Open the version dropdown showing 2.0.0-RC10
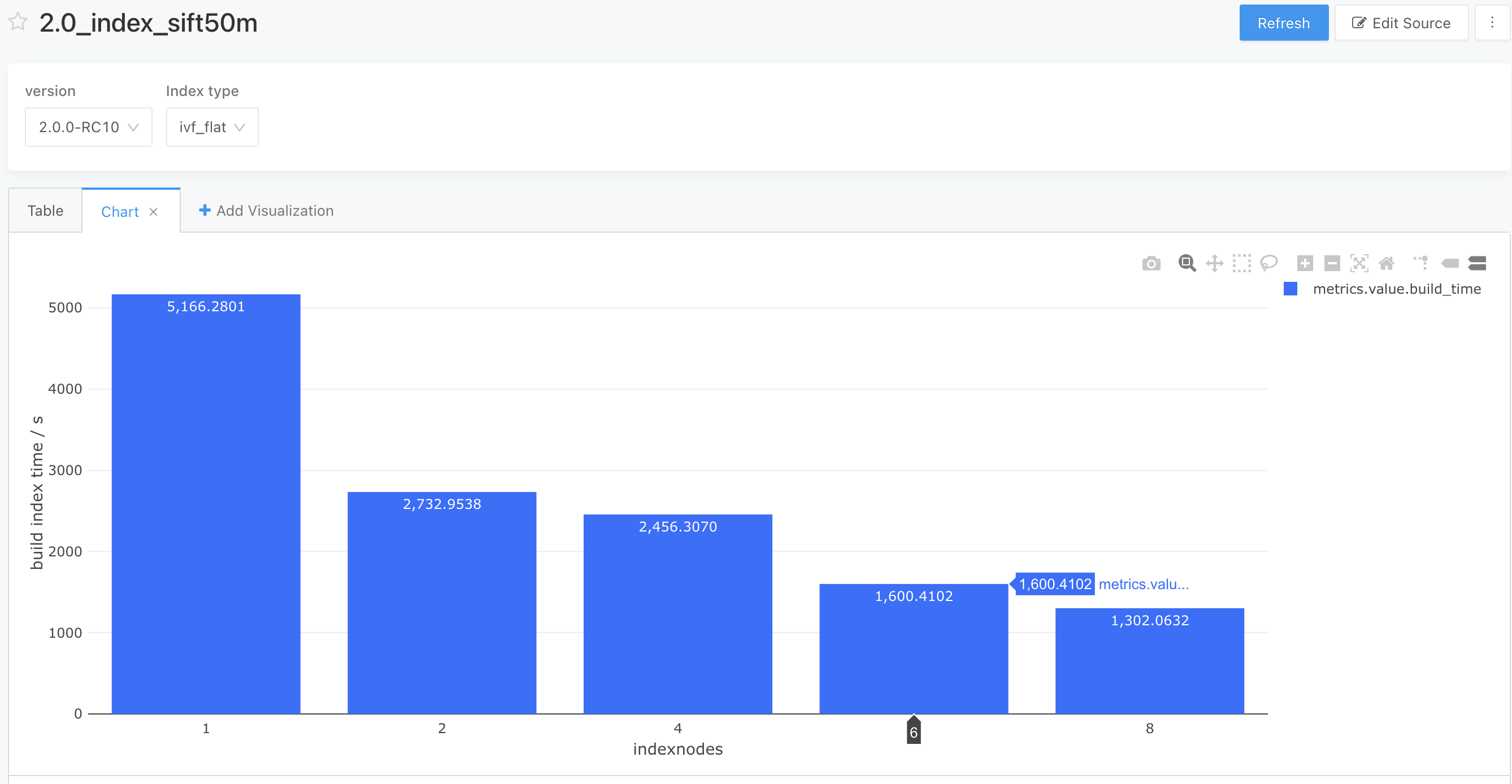This screenshot has width=1512, height=784. coord(88,127)
